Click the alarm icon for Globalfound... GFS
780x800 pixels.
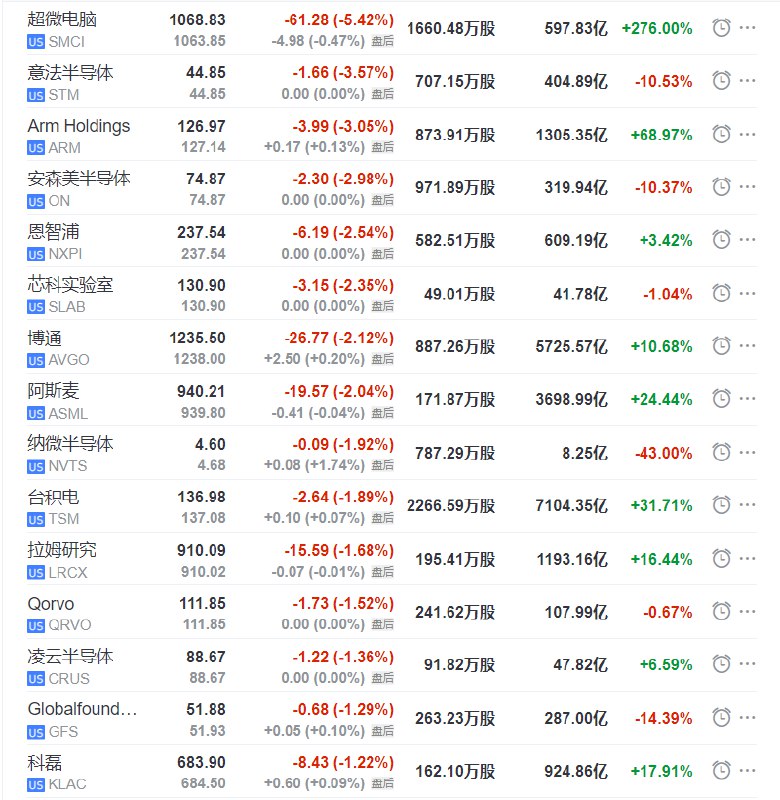coord(721,718)
